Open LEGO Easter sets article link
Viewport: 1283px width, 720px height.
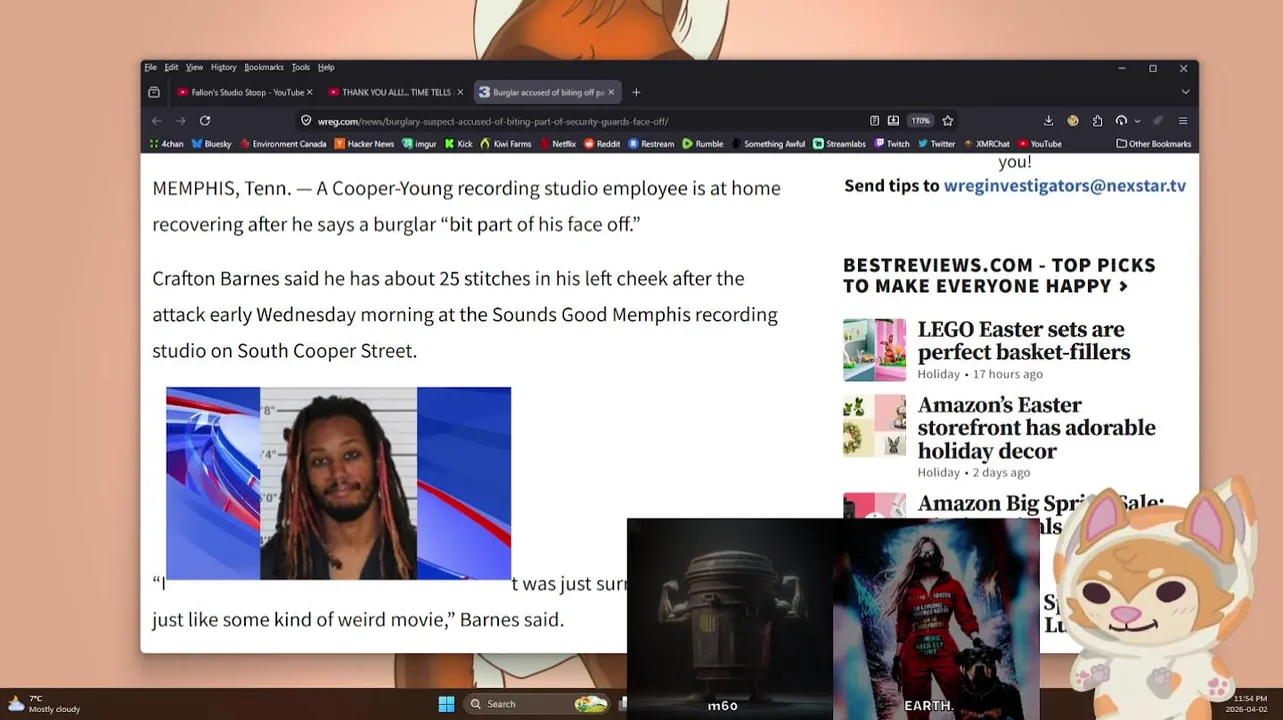pos(1024,341)
